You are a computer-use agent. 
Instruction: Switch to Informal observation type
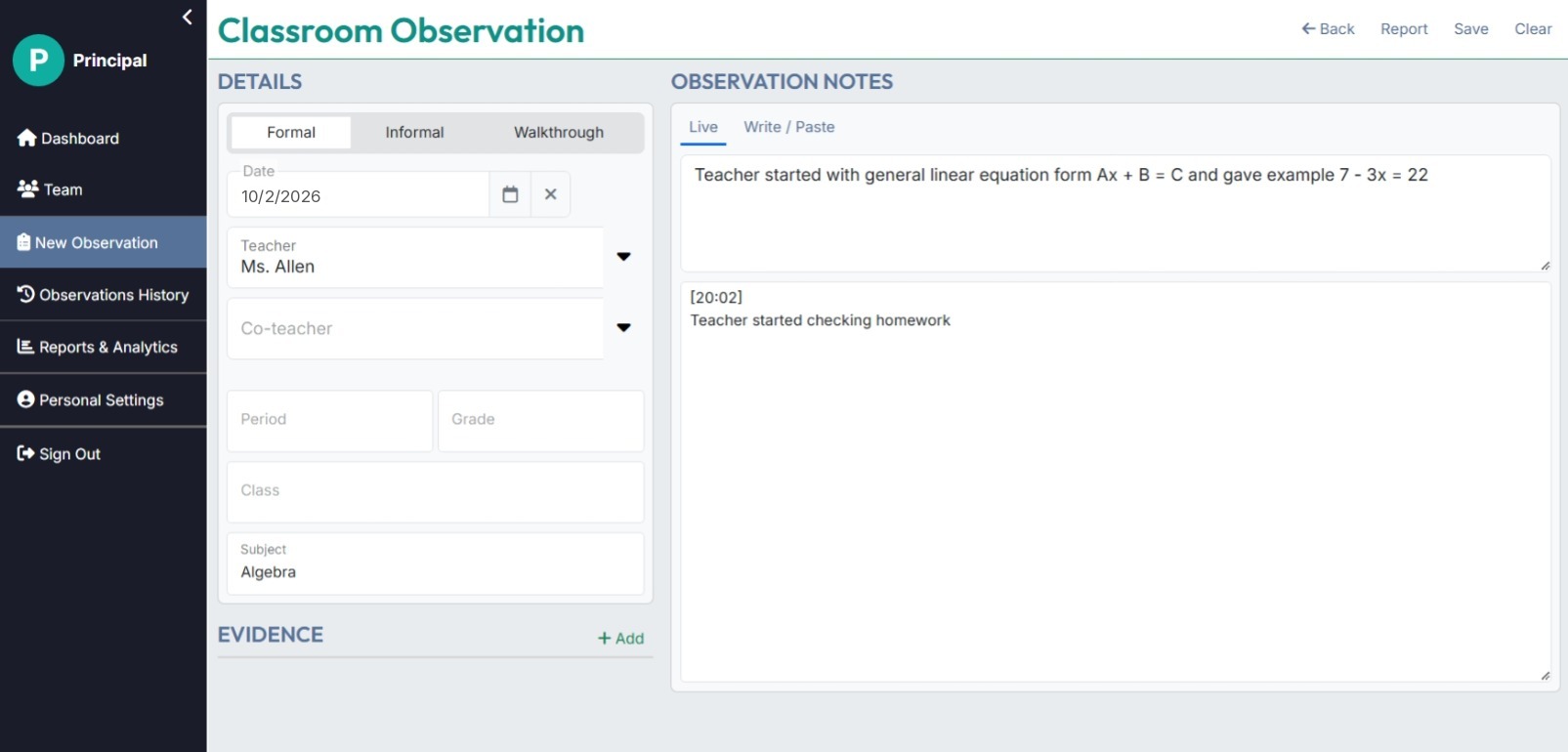[414, 133]
